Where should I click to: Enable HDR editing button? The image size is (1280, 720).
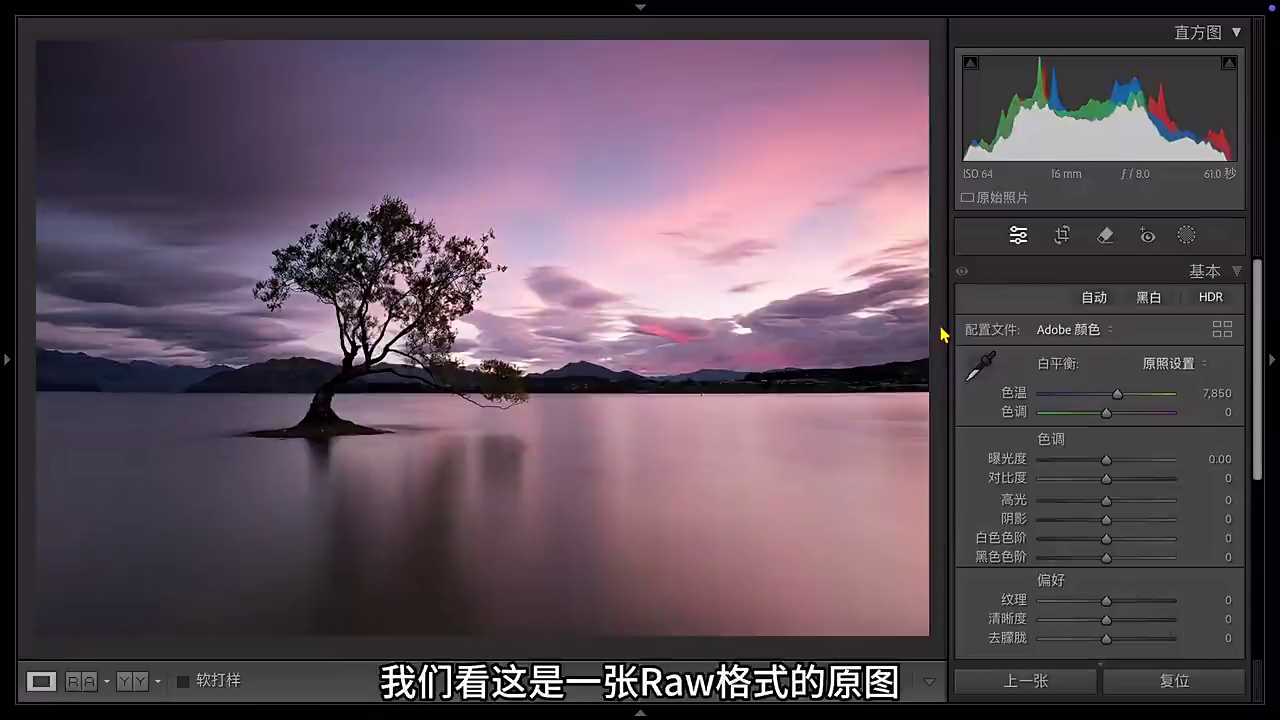point(1211,297)
